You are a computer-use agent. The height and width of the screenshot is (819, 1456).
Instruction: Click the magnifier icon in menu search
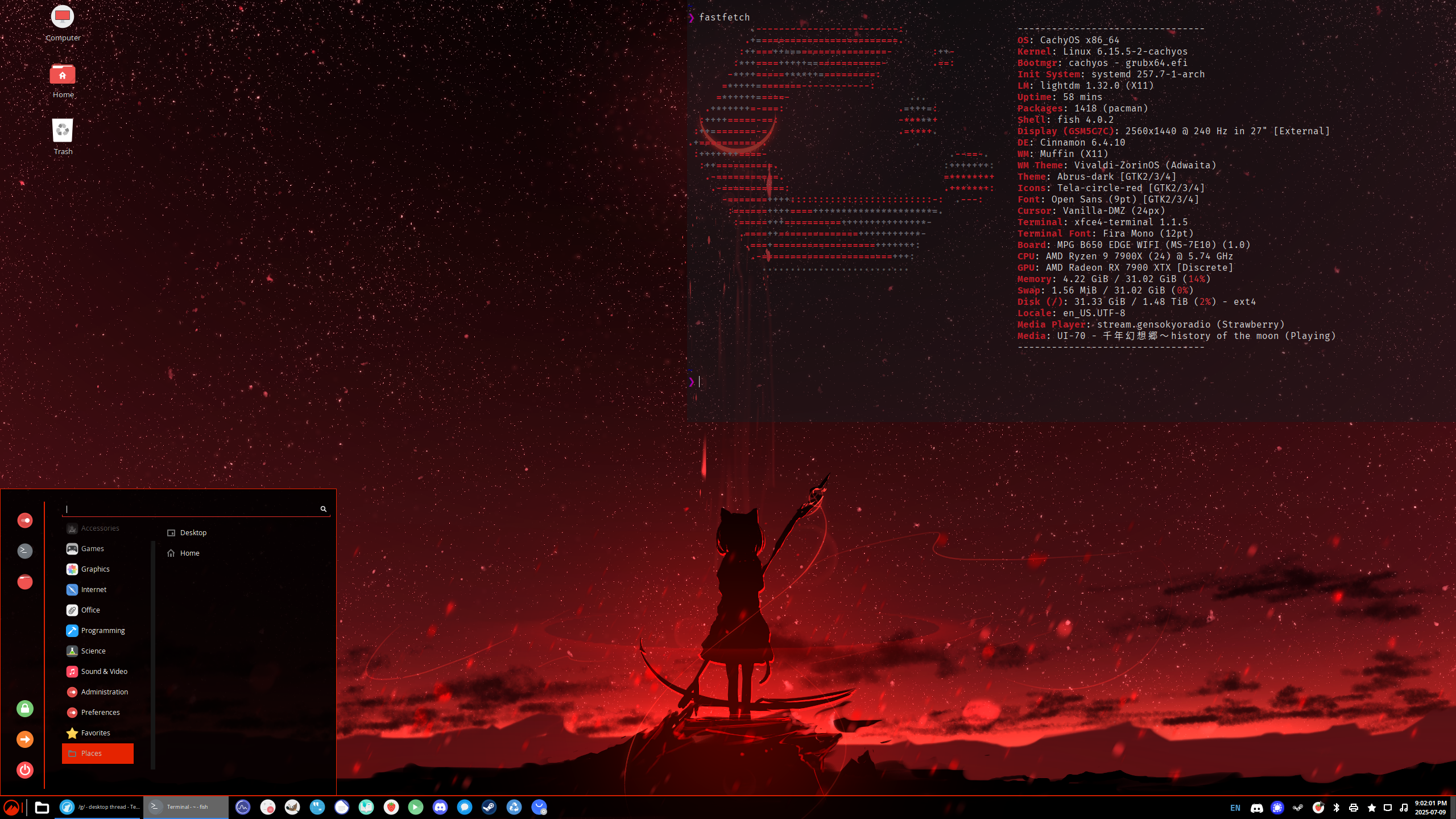click(x=324, y=509)
